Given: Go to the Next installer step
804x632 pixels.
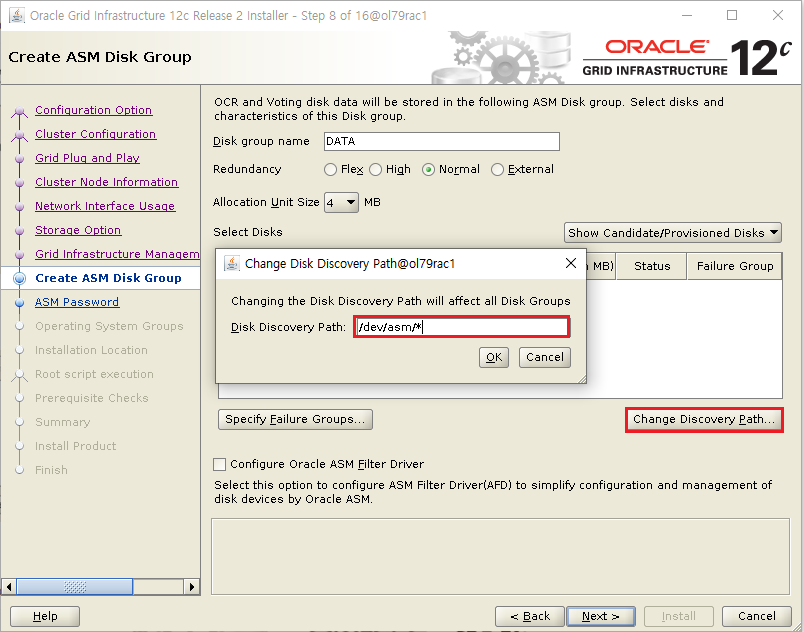Looking at the screenshot, I should (601, 617).
